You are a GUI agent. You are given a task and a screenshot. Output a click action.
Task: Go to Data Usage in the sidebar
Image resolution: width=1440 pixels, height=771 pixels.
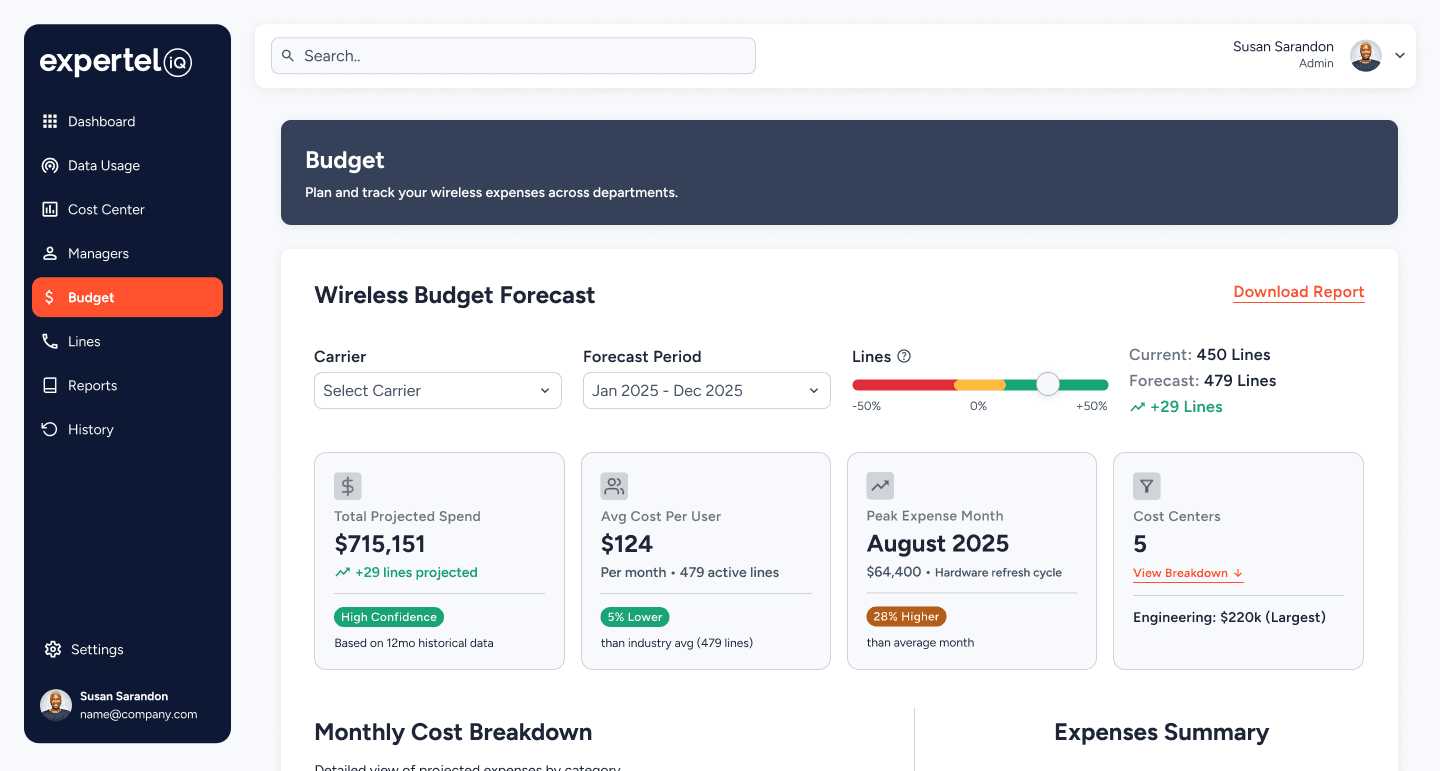pos(103,166)
